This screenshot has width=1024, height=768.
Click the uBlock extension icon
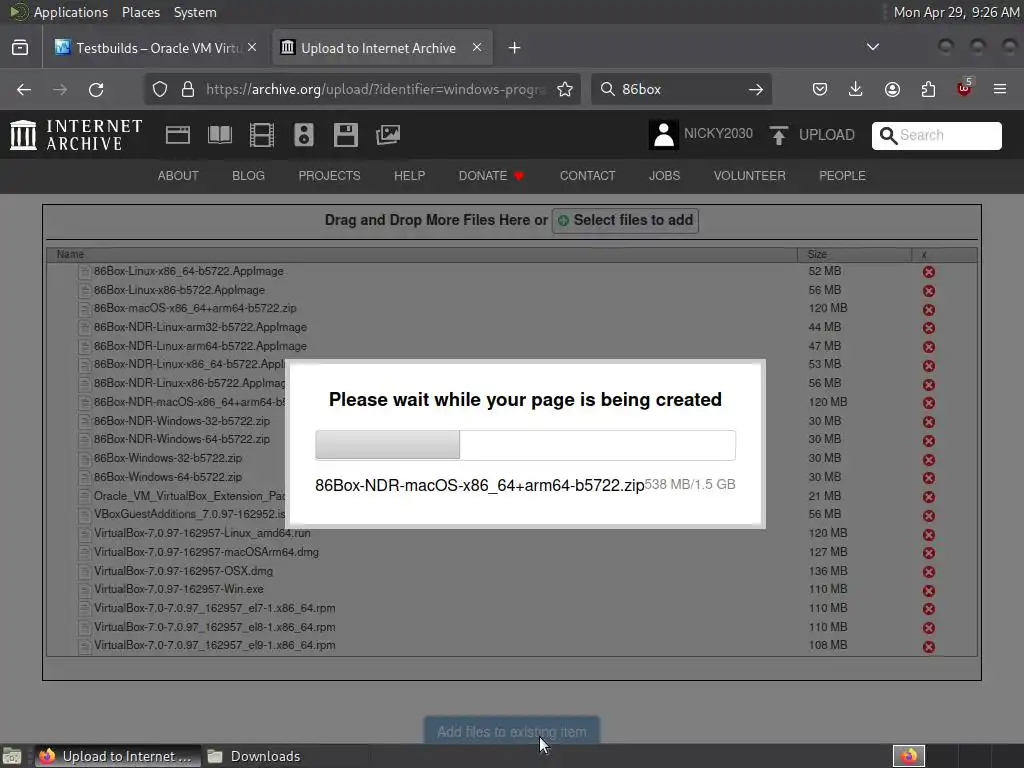pyautogui.click(x=964, y=88)
